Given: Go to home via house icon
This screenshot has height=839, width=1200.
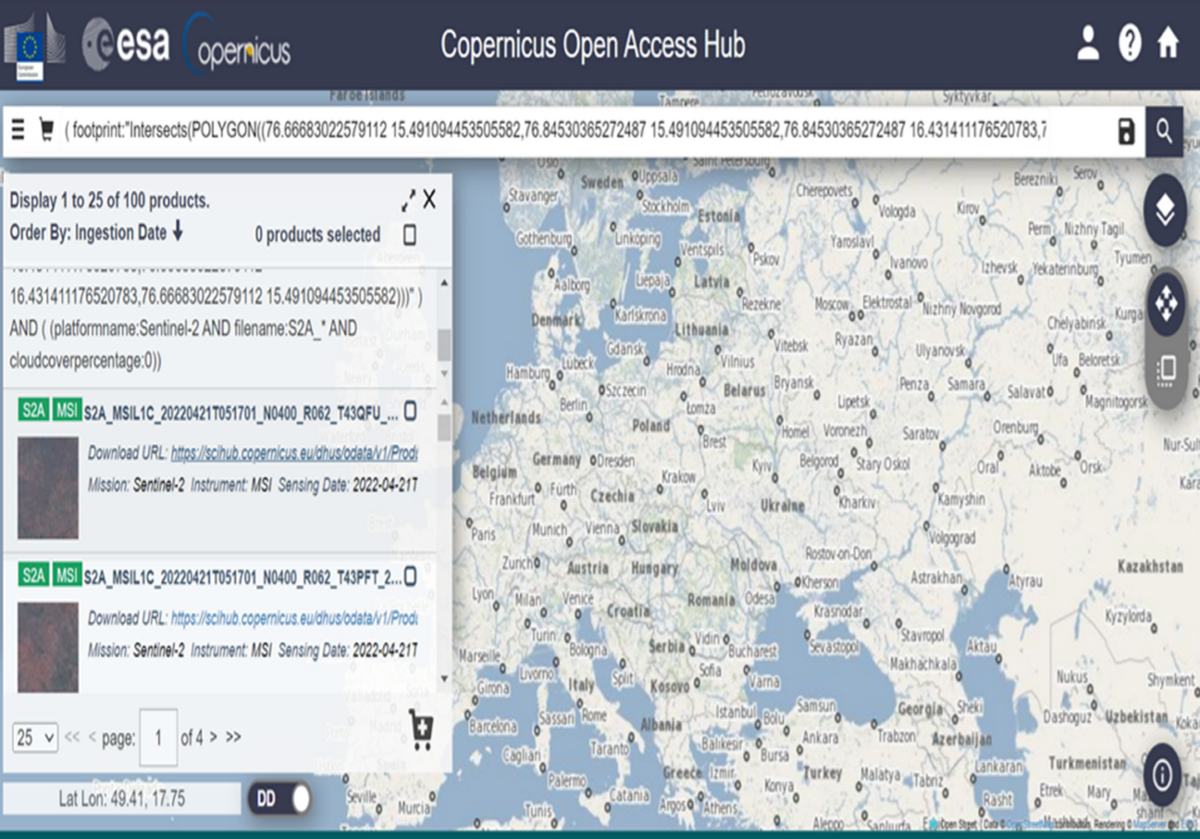Looking at the screenshot, I should click(x=1167, y=43).
